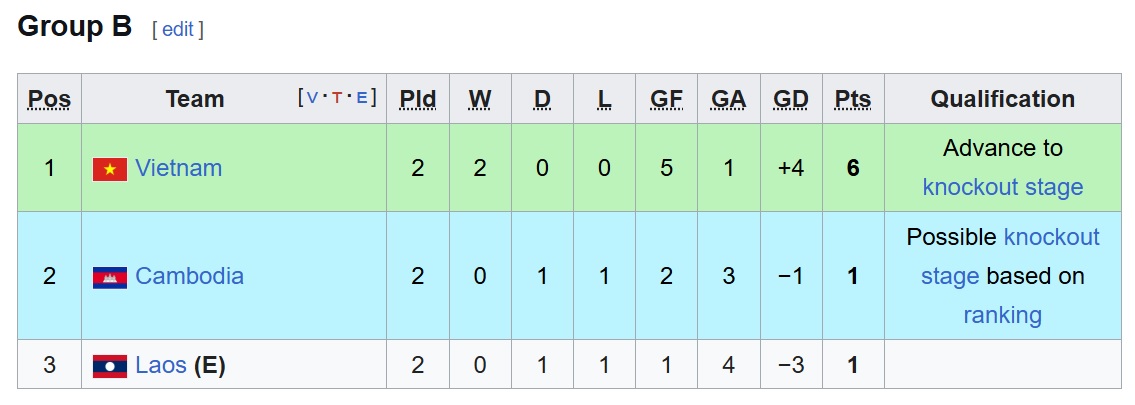This screenshot has height=405, width=1135.
Task: Open knockout stage link in Vietnam row
Action: click(x=1003, y=187)
